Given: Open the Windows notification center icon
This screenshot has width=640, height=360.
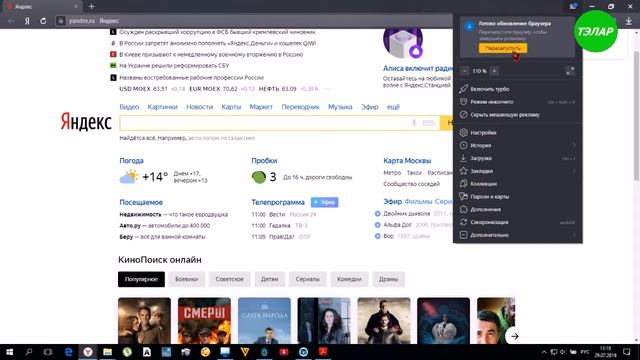Looking at the screenshot, I should click(x=627, y=352).
